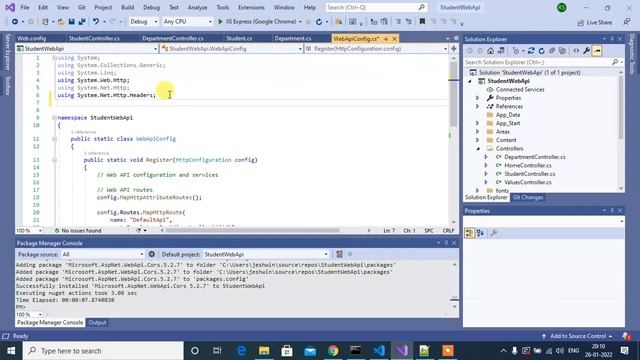640x360 pixels.
Task: Click the Windows Start button
Action: 11,351
